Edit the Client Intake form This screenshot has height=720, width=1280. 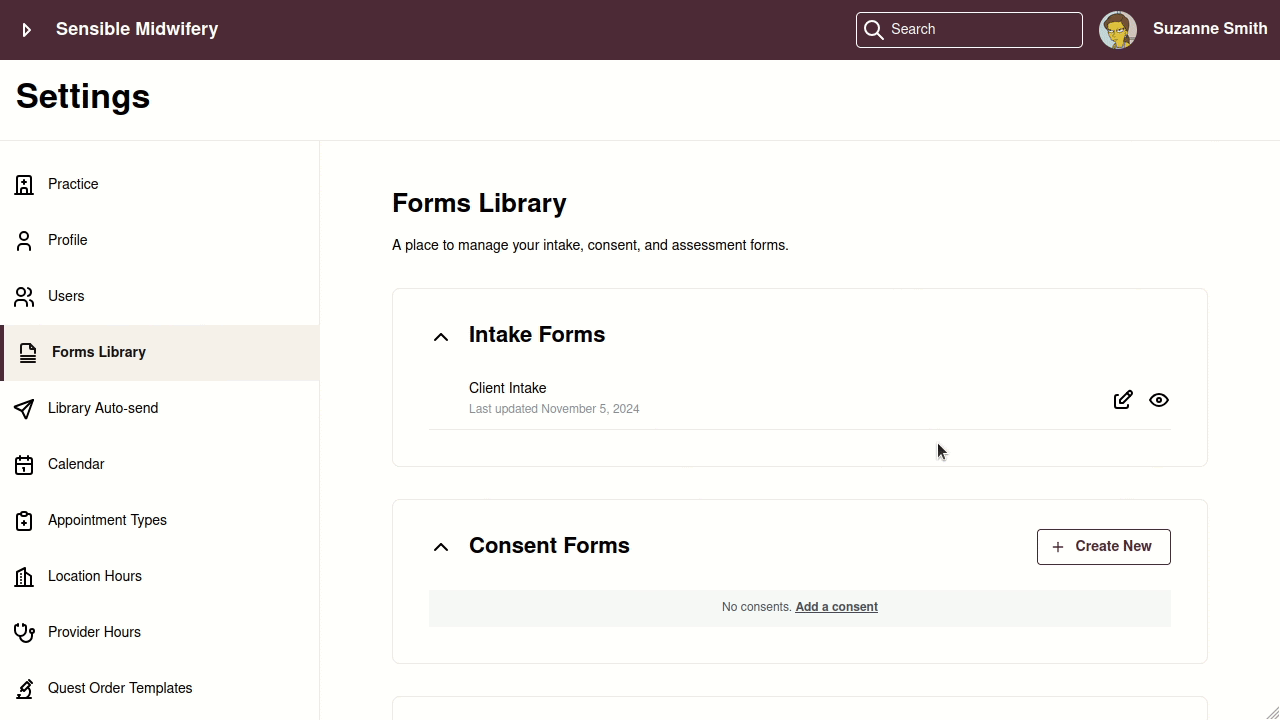pyautogui.click(x=1123, y=400)
